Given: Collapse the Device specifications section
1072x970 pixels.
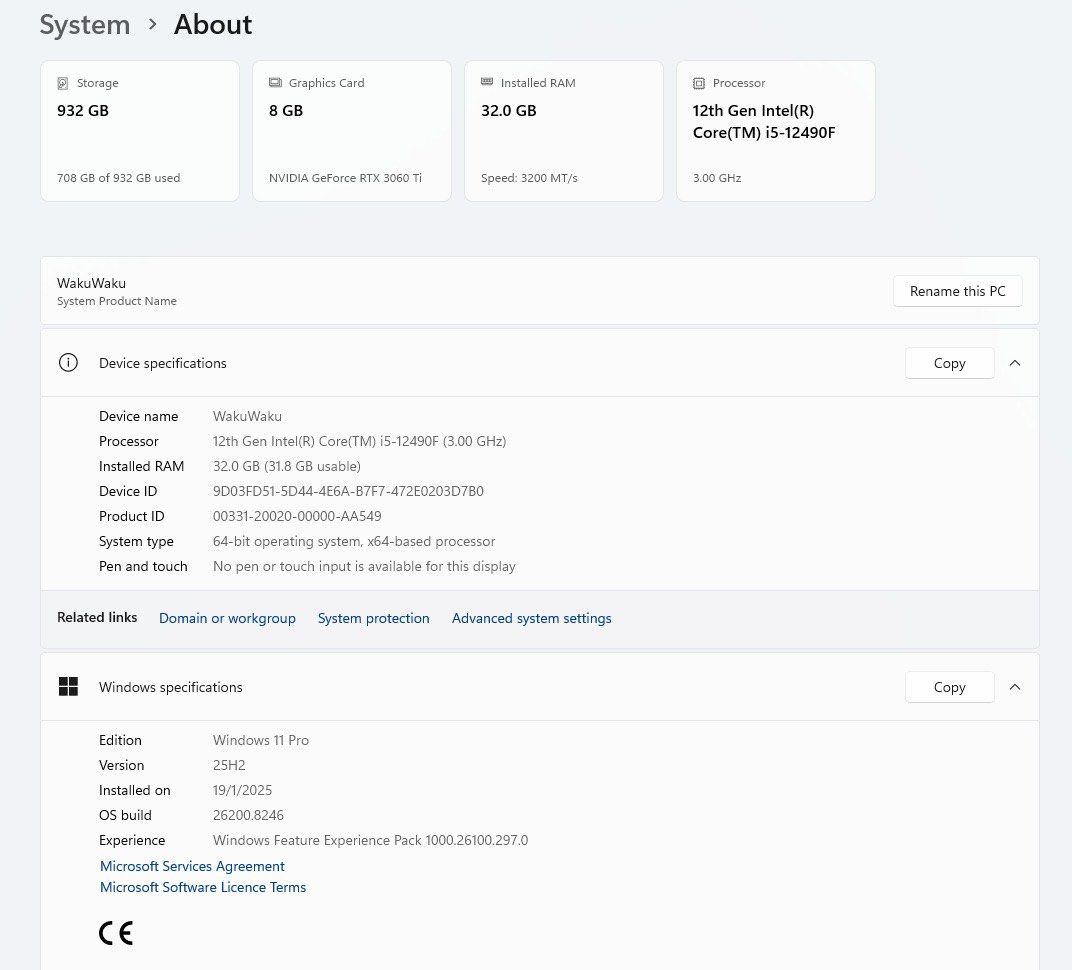Looking at the screenshot, I should tap(1015, 363).
